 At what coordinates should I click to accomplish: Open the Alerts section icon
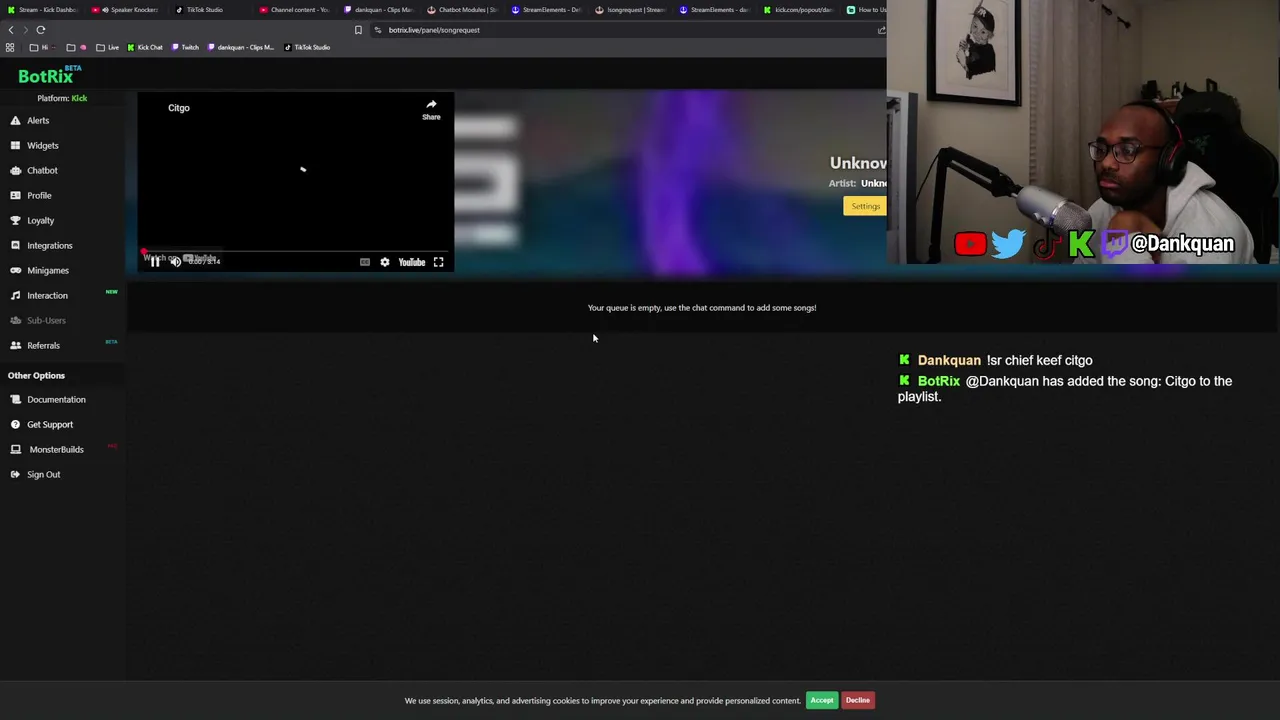pyautogui.click(x=15, y=120)
